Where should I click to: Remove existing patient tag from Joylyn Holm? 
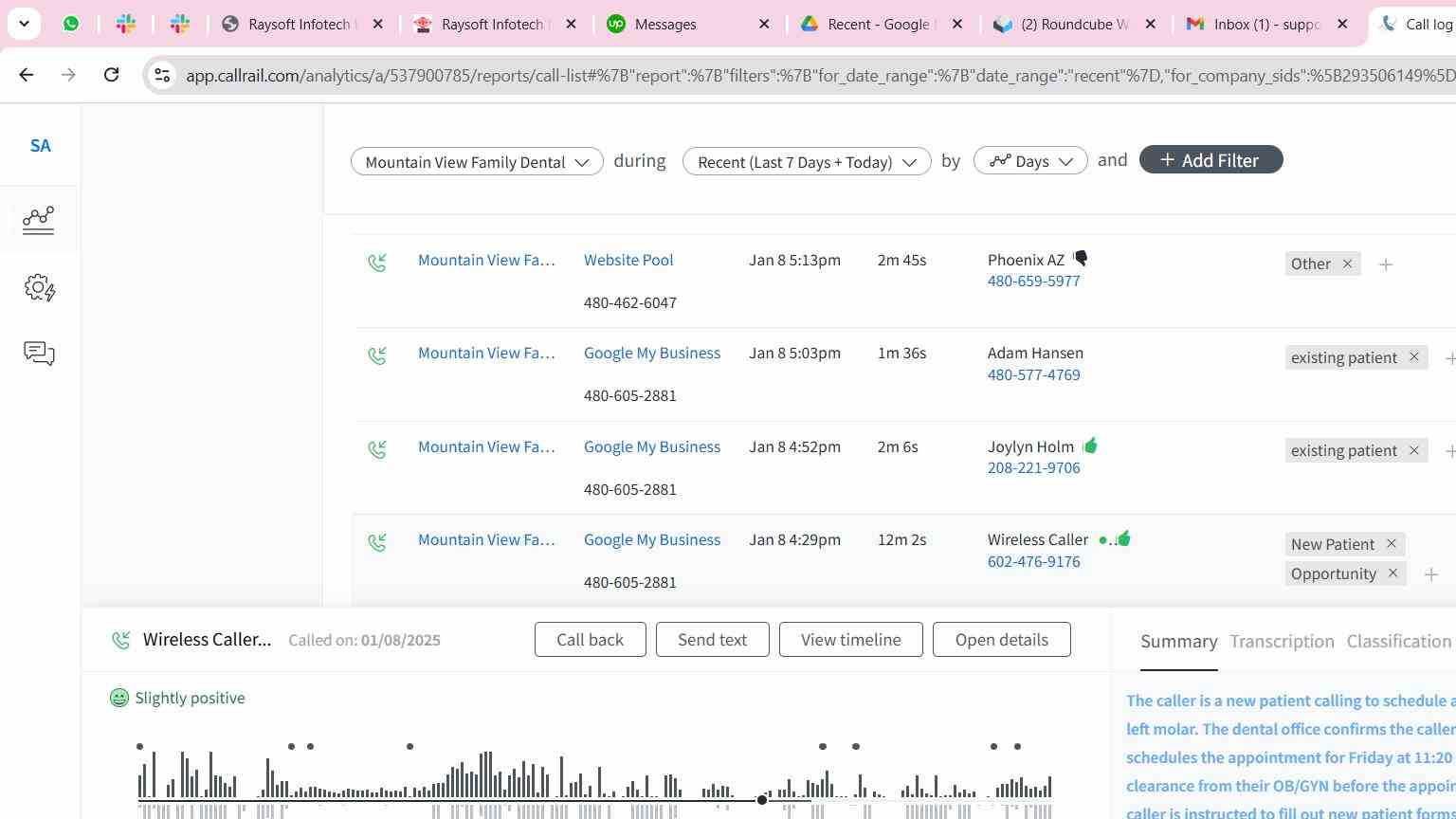pos(1413,450)
